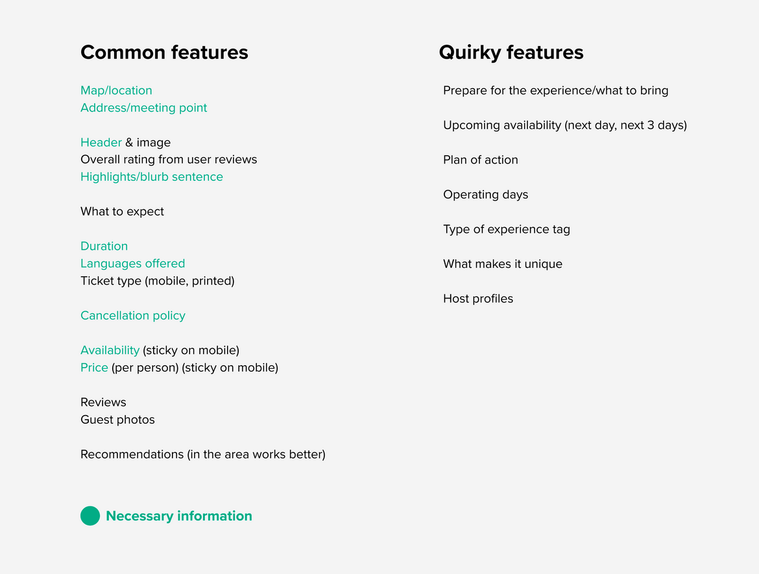Click the green Price word
The image size is (759, 574).
click(94, 367)
